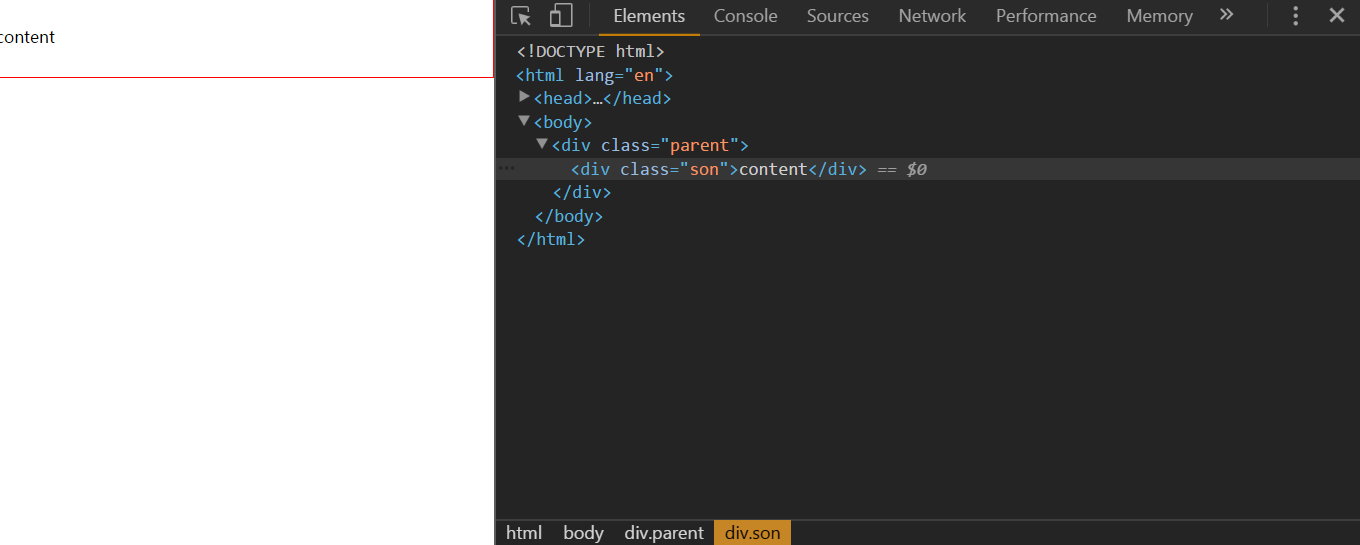Switch to the Console tab

(746, 16)
